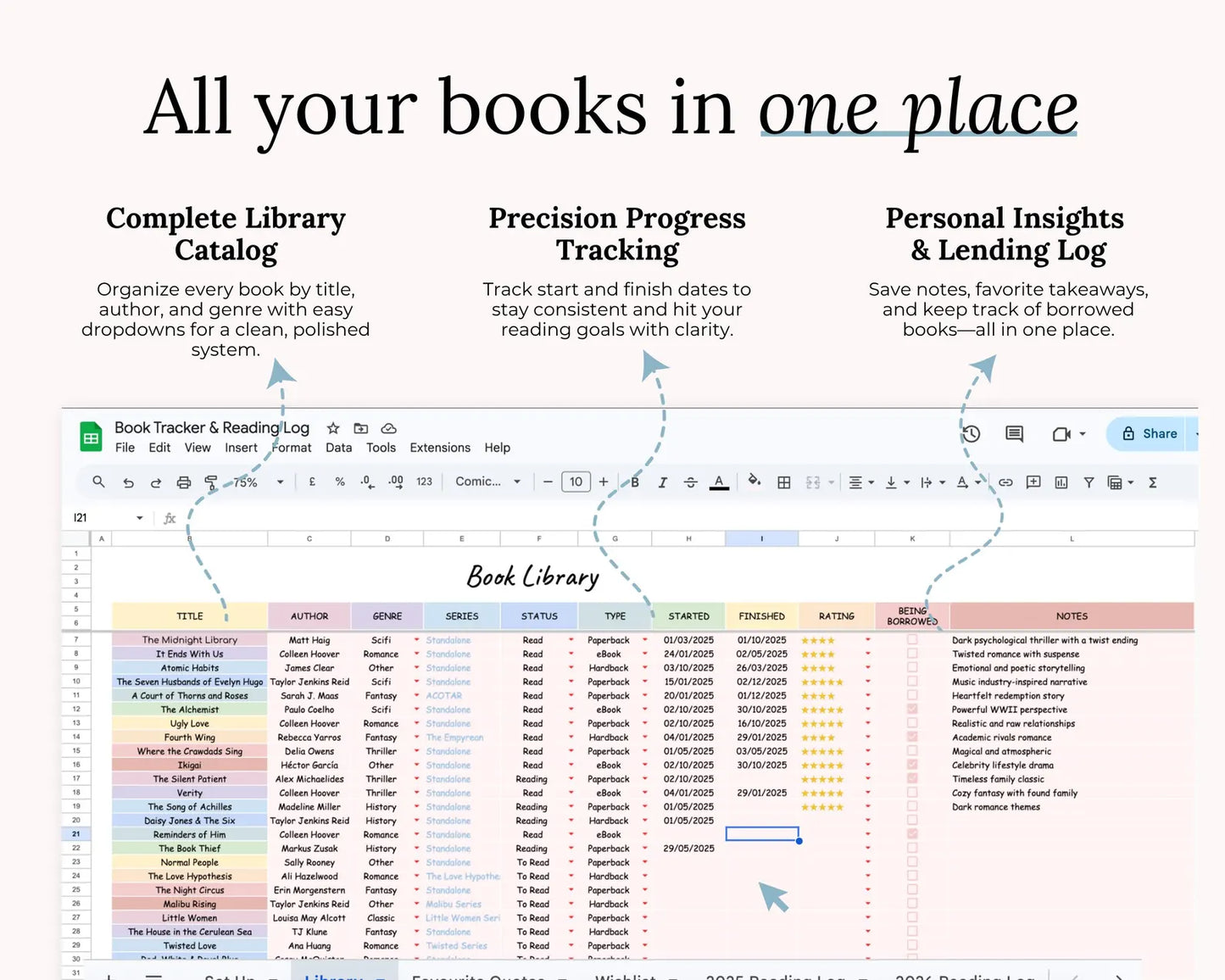Open the status dropdown for The Silent Patient
This screenshot has height=980, width=1225.
click(x=571, y=779)
